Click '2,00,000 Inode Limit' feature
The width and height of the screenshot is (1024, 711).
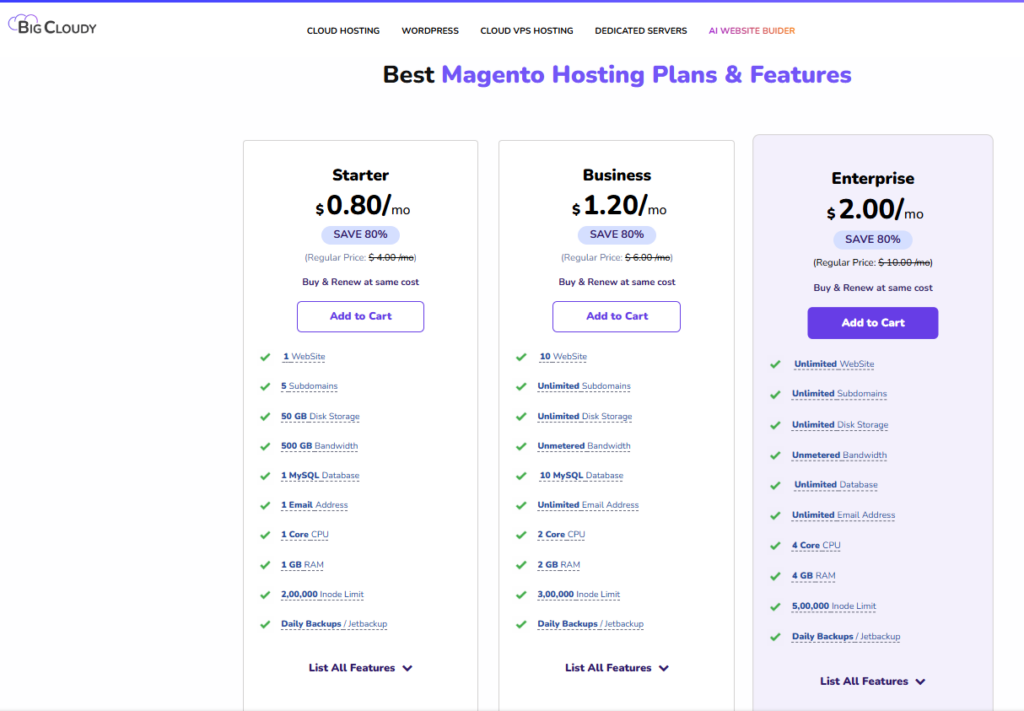[x=322, y=594]
